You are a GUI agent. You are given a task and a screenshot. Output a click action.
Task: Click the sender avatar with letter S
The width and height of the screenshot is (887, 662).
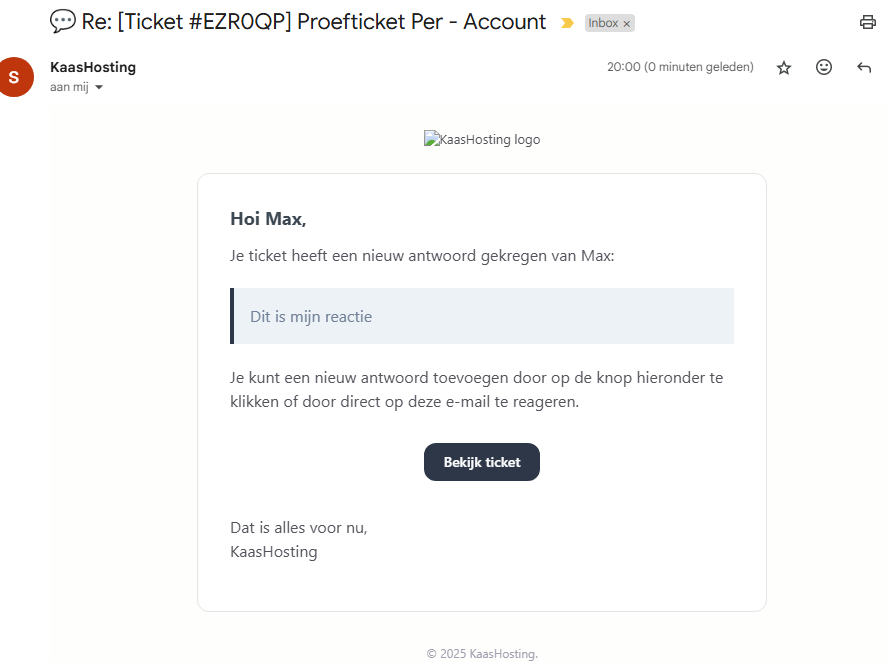coord(14,77)
